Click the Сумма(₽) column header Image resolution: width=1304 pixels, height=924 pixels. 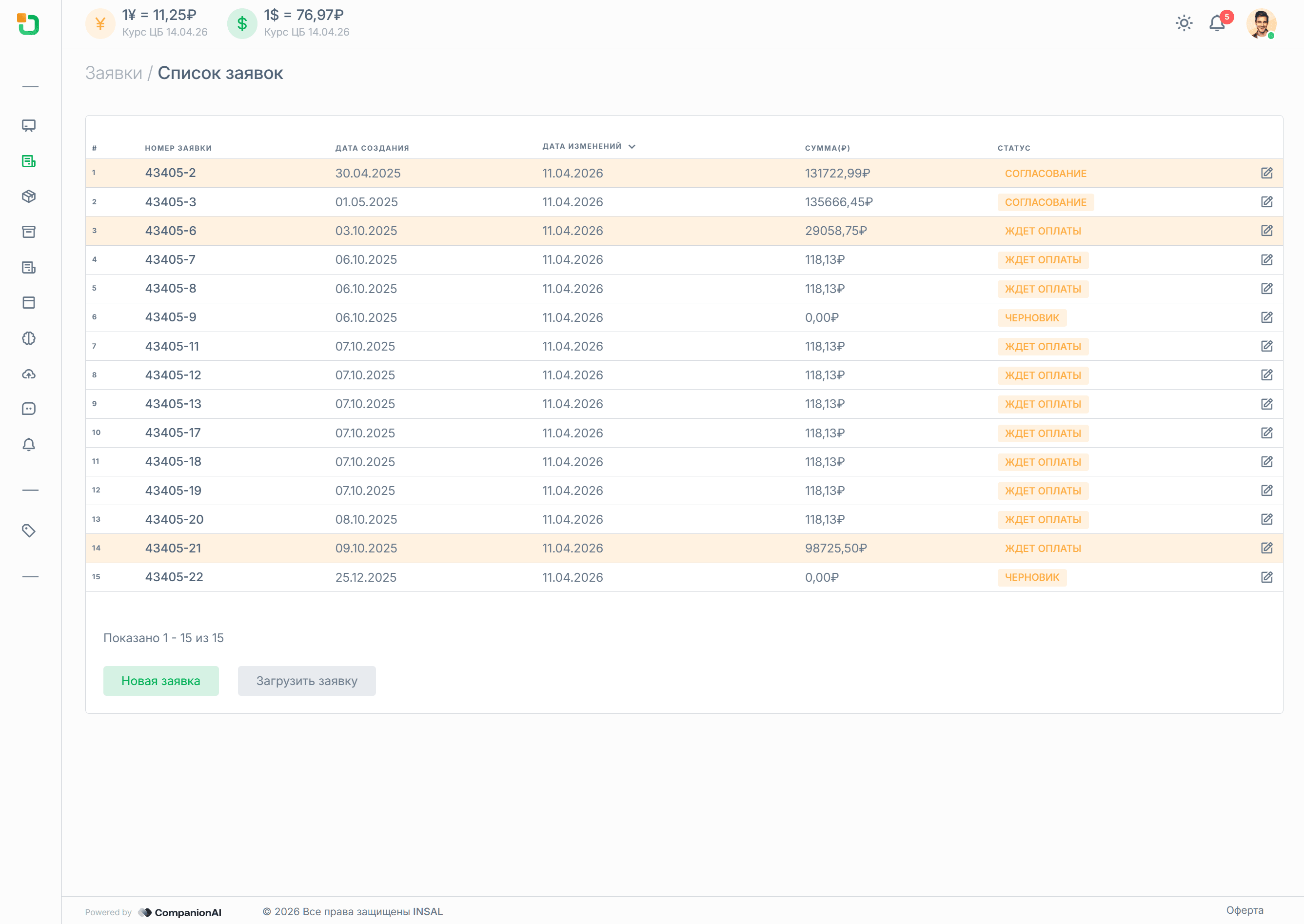click(827, 148)
